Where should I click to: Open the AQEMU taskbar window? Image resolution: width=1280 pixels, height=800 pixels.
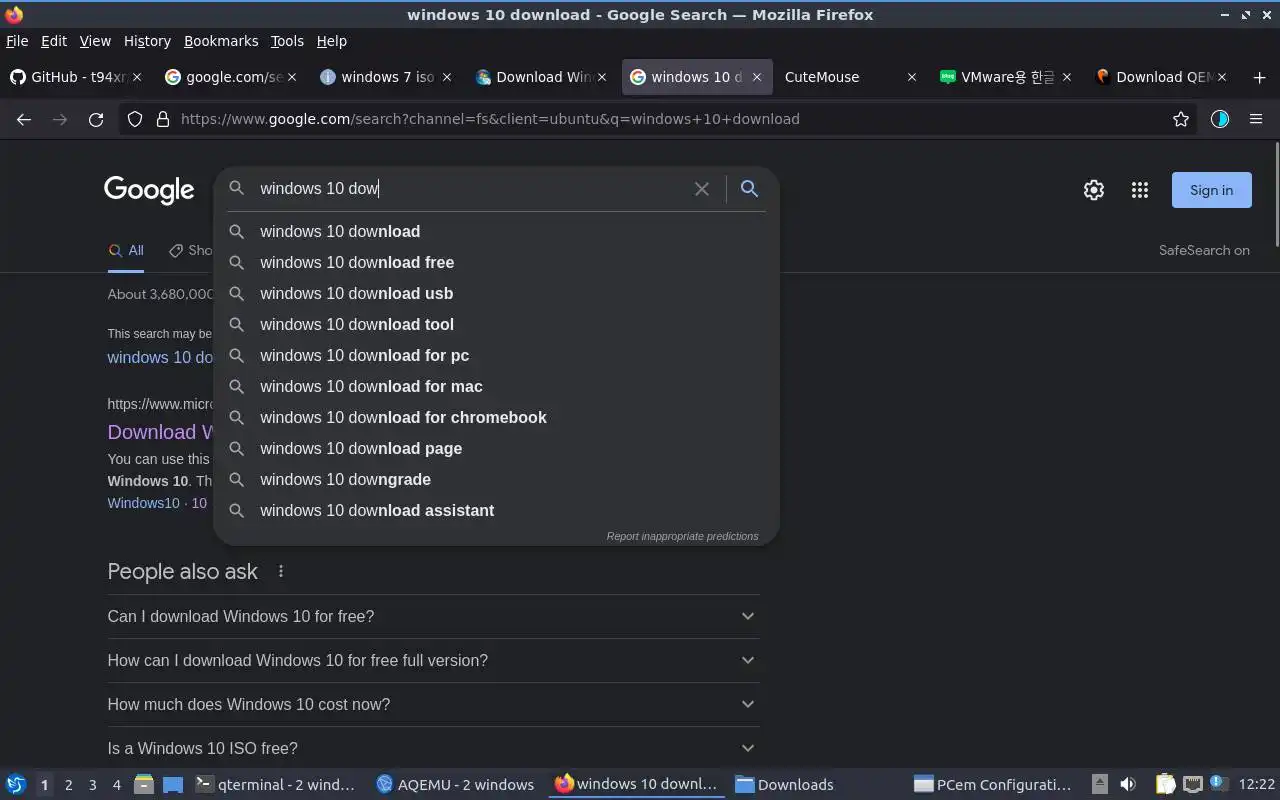point(456,785)
